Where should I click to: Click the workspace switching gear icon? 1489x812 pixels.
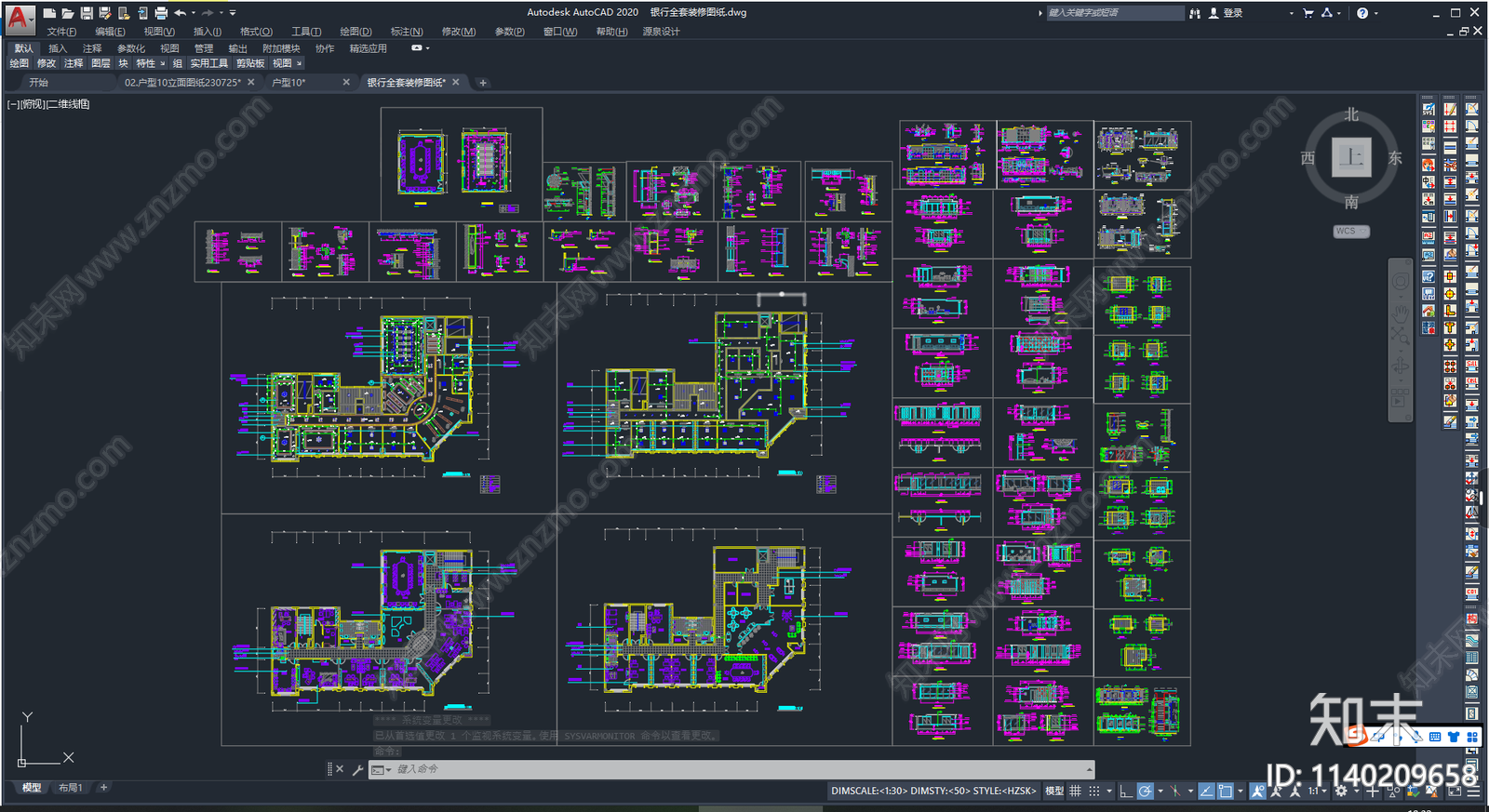pyautogui.click(x=1341, y=792)
